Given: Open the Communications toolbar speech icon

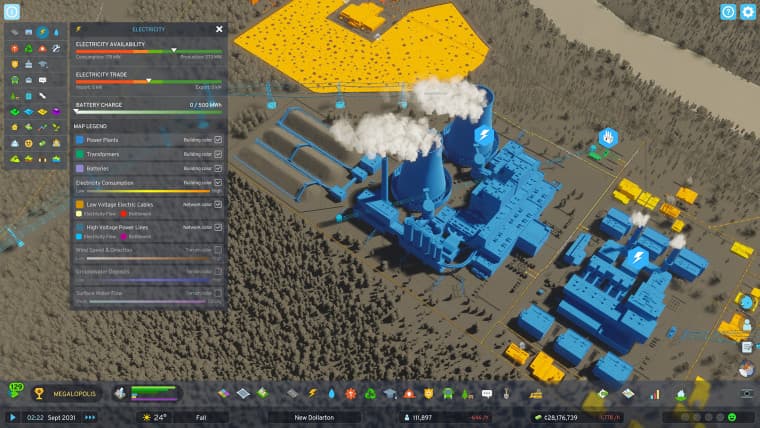Looking at the screenshot, I should [x=487, y=393].
